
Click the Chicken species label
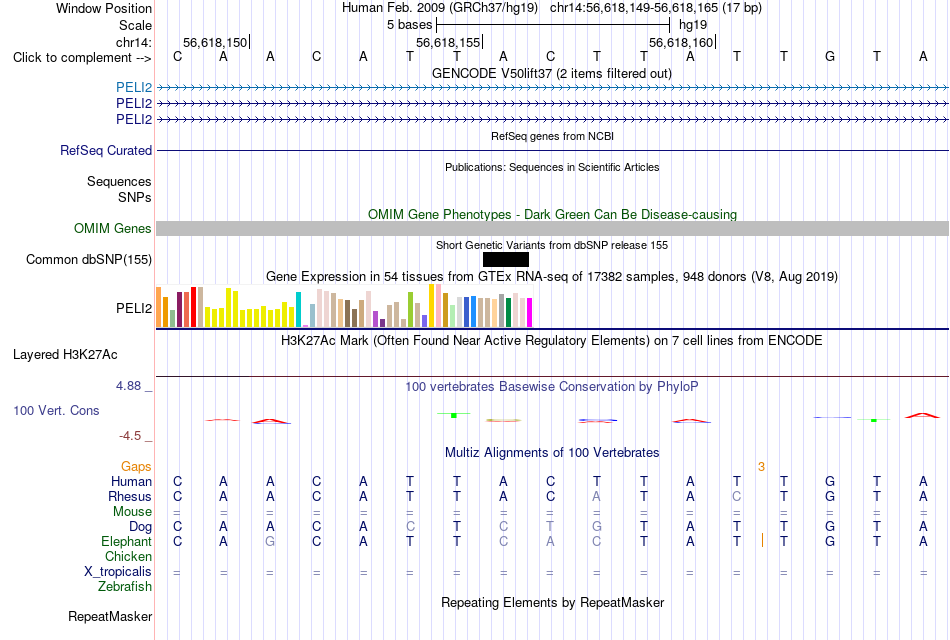128,556
